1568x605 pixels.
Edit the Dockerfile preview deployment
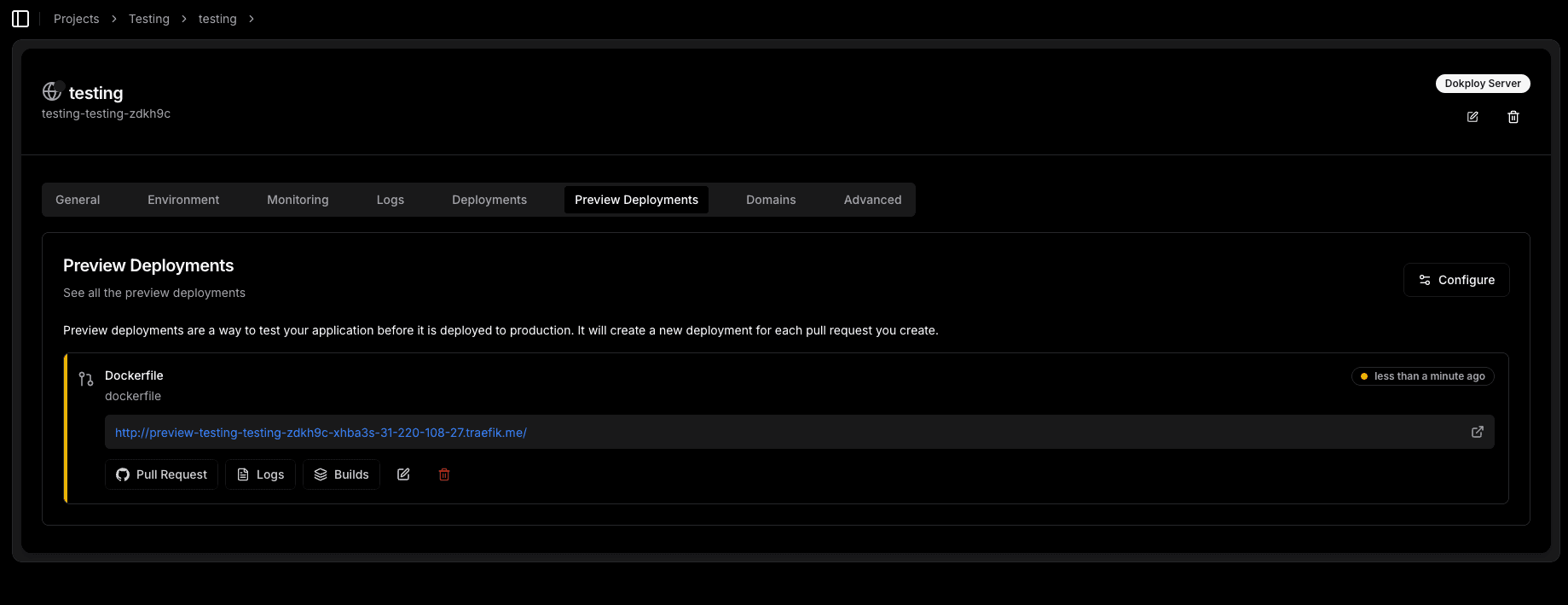(x=403, y=474)
